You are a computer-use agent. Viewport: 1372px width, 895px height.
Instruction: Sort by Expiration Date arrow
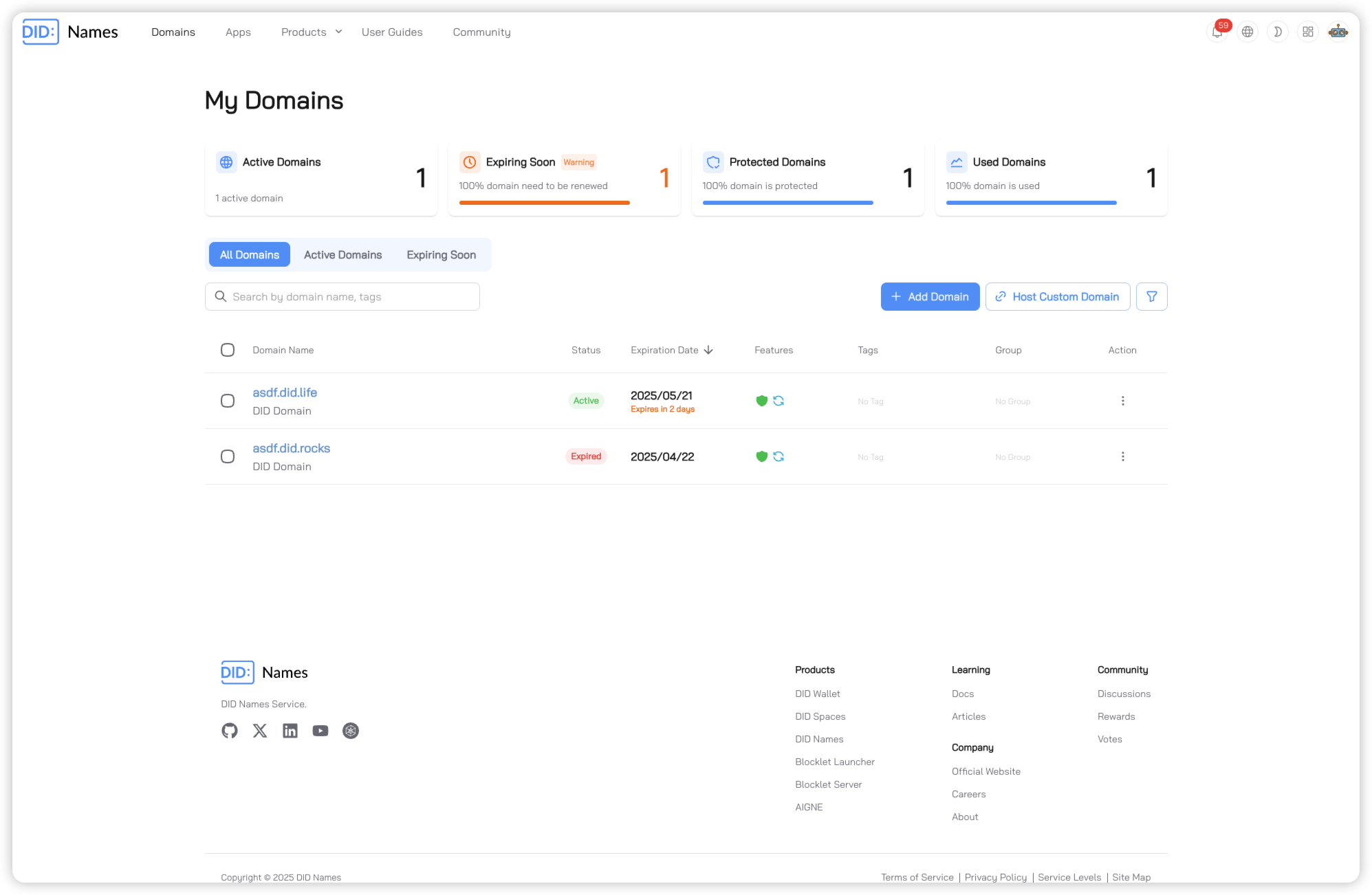[x=708, y=350]
